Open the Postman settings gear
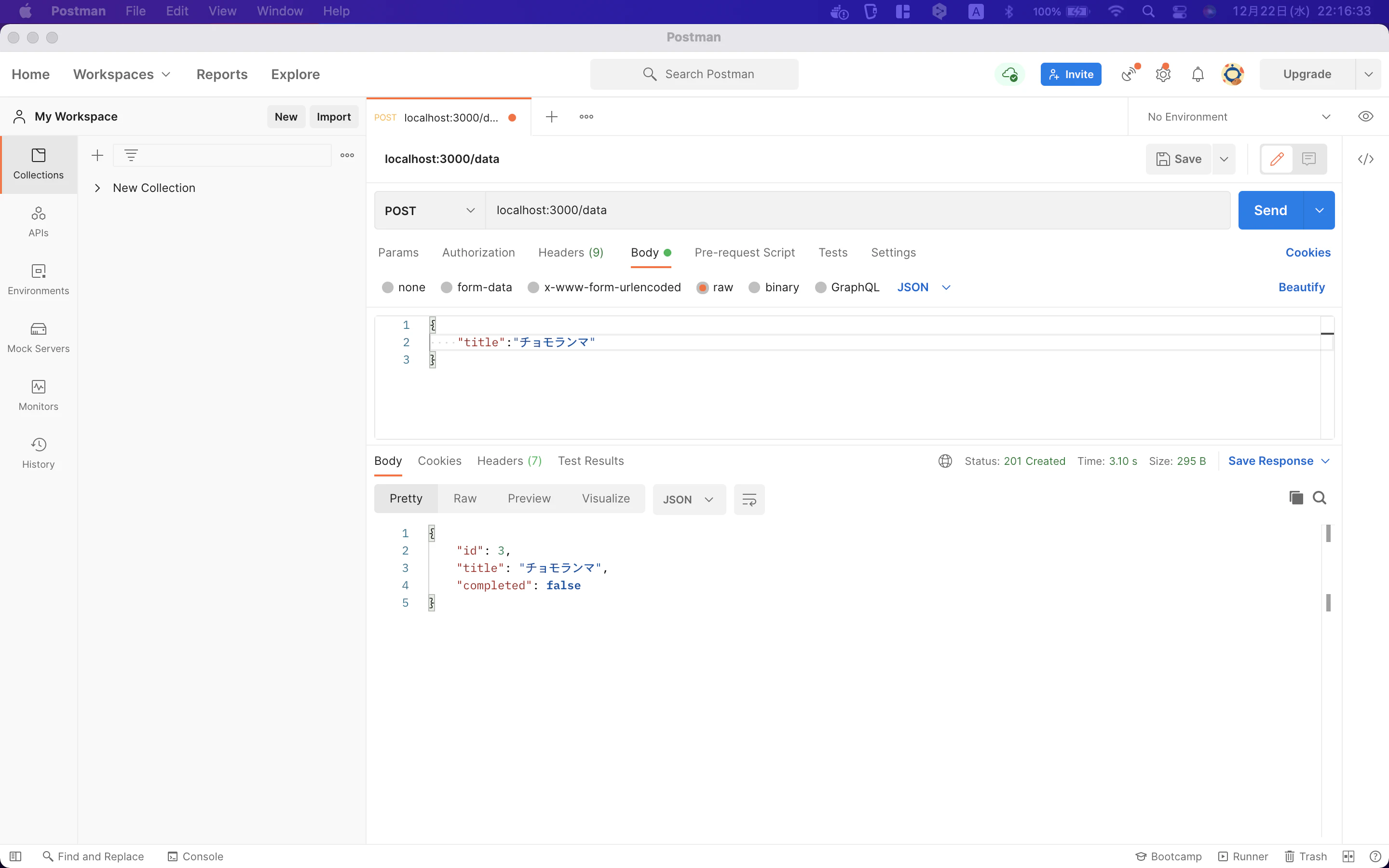The height and width of the screenshot is (868, 1389). click(x=1163, y=74)
